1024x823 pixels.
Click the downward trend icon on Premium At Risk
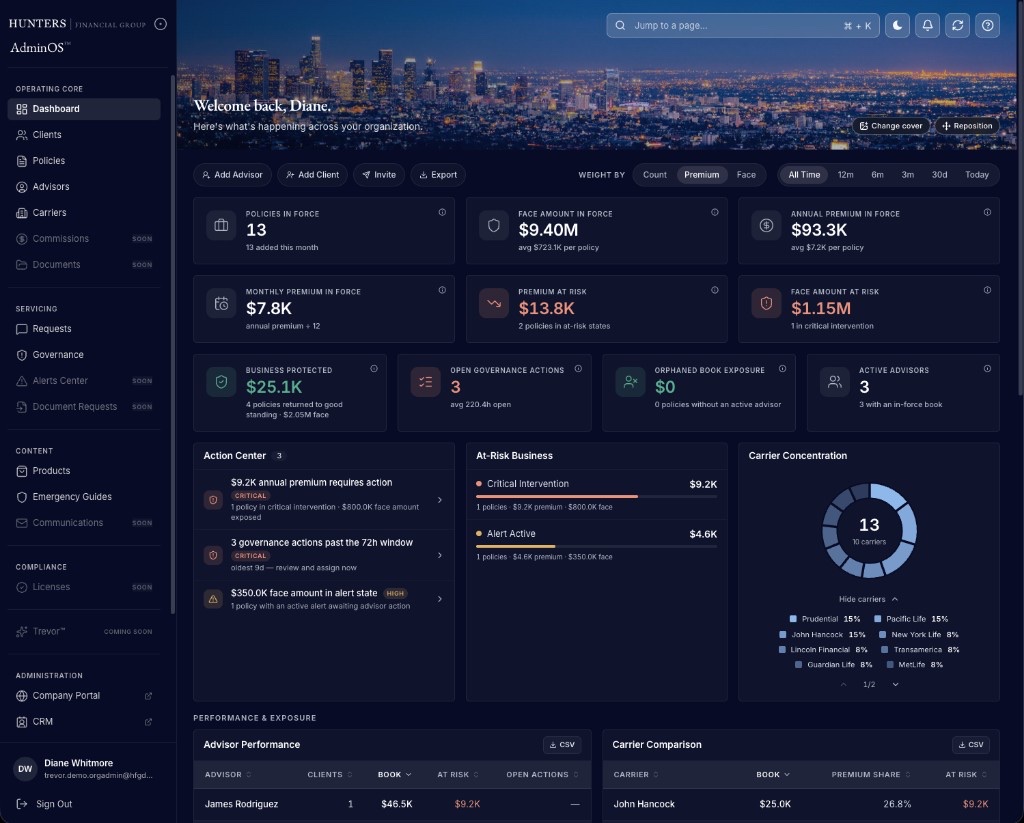tap(494, 304)
